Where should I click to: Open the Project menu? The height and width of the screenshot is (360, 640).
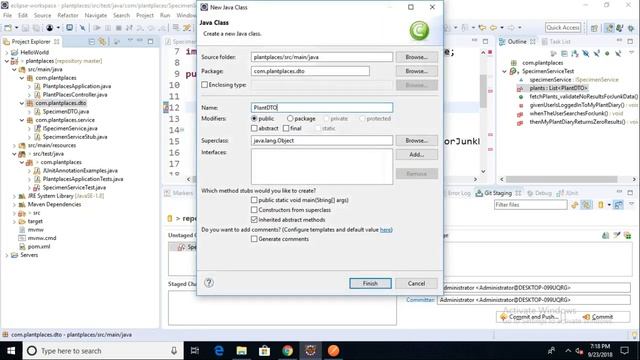145,15
